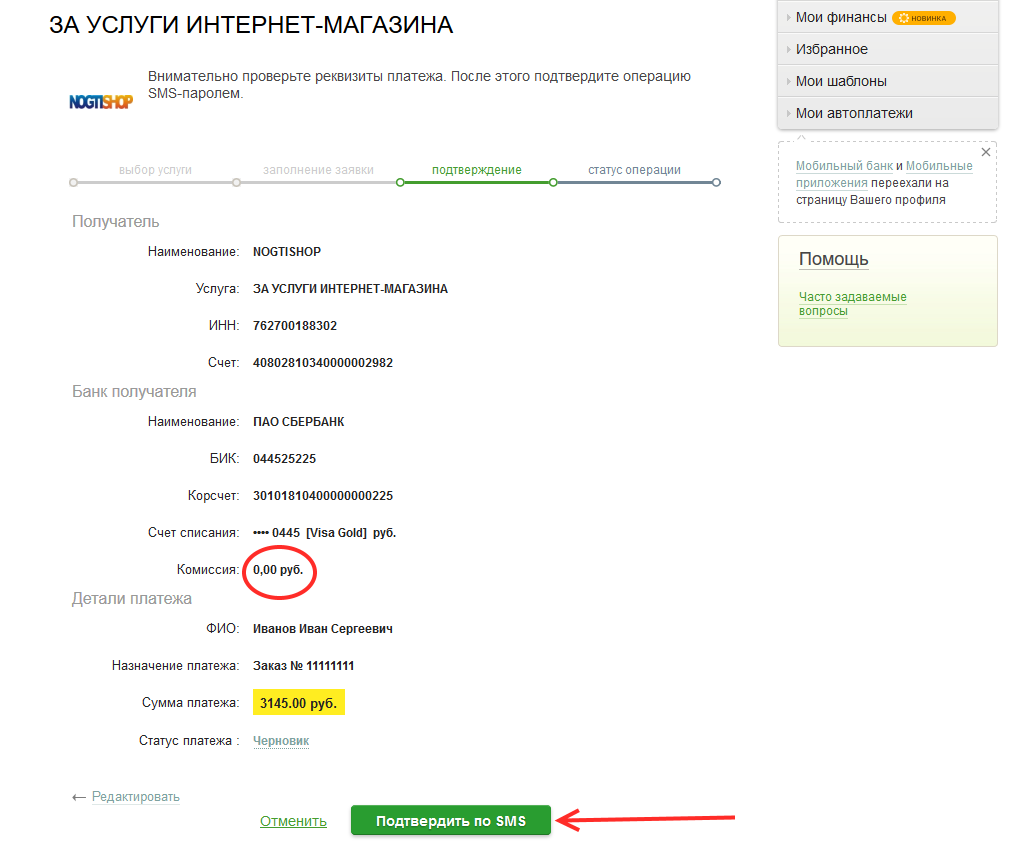Click the ИНН value 762700188302
The image size is (1019, 865).
(x=295, y=326)
